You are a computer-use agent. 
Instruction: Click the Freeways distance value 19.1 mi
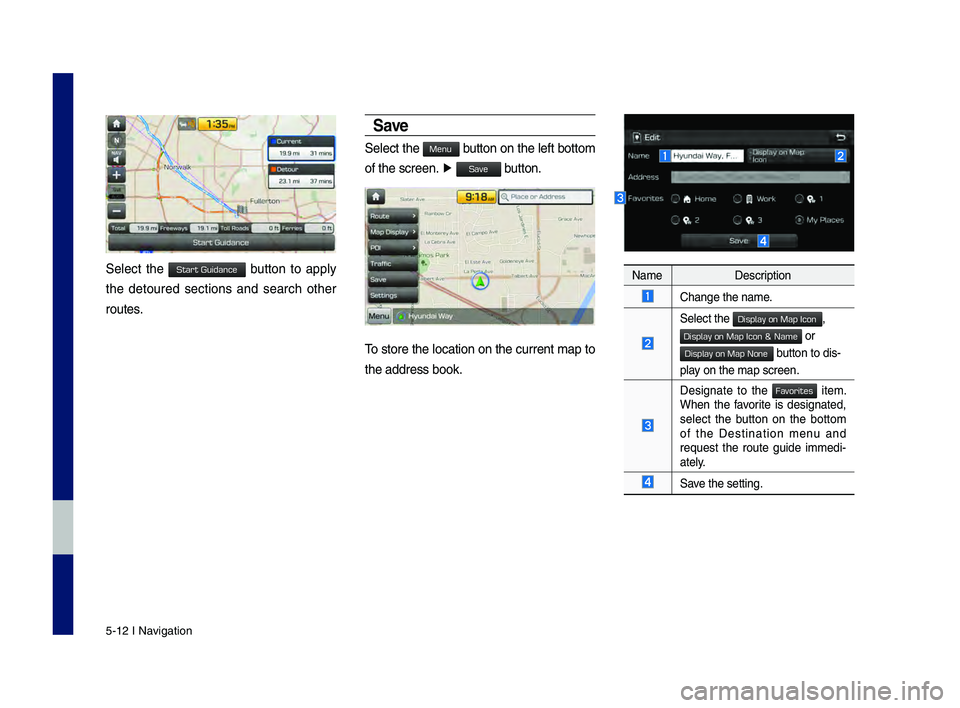click(x=204, y=228)
